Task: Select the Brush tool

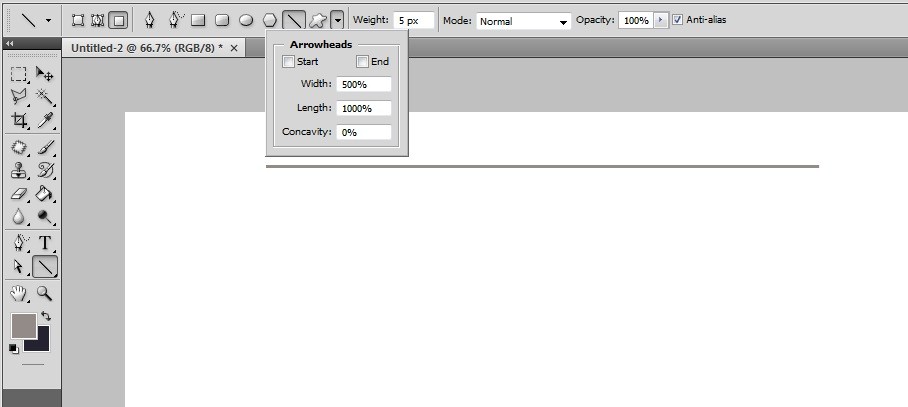Action: click(x=45, y=148)
